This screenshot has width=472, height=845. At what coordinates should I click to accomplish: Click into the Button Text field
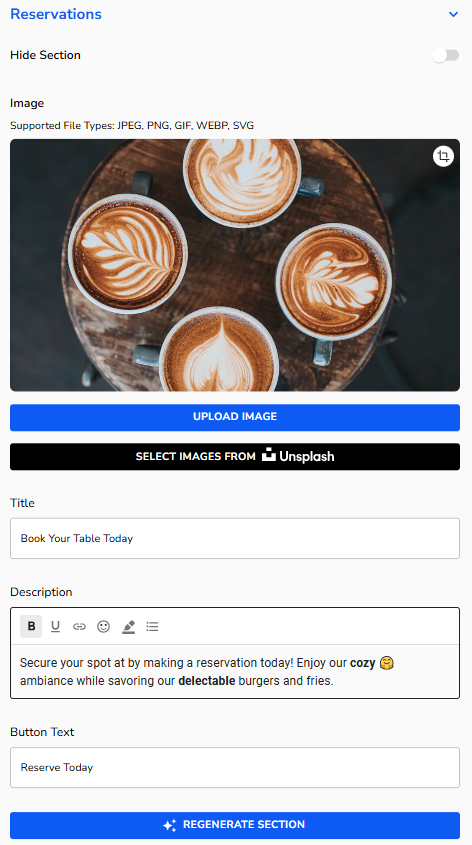pos(235,767)
